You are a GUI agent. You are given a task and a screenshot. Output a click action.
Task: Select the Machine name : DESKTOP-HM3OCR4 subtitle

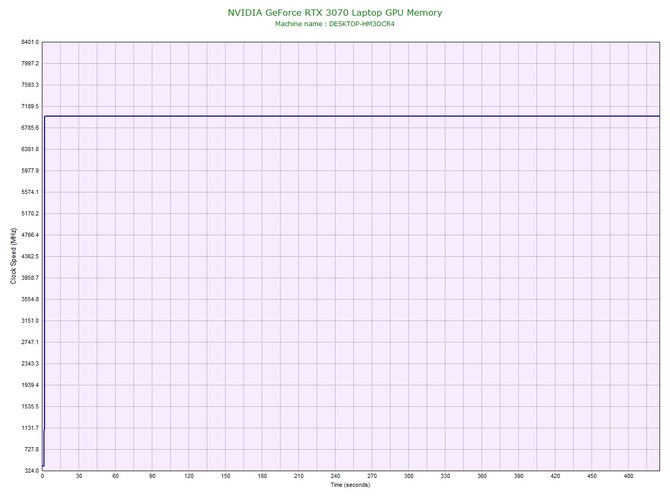point(335,24)
